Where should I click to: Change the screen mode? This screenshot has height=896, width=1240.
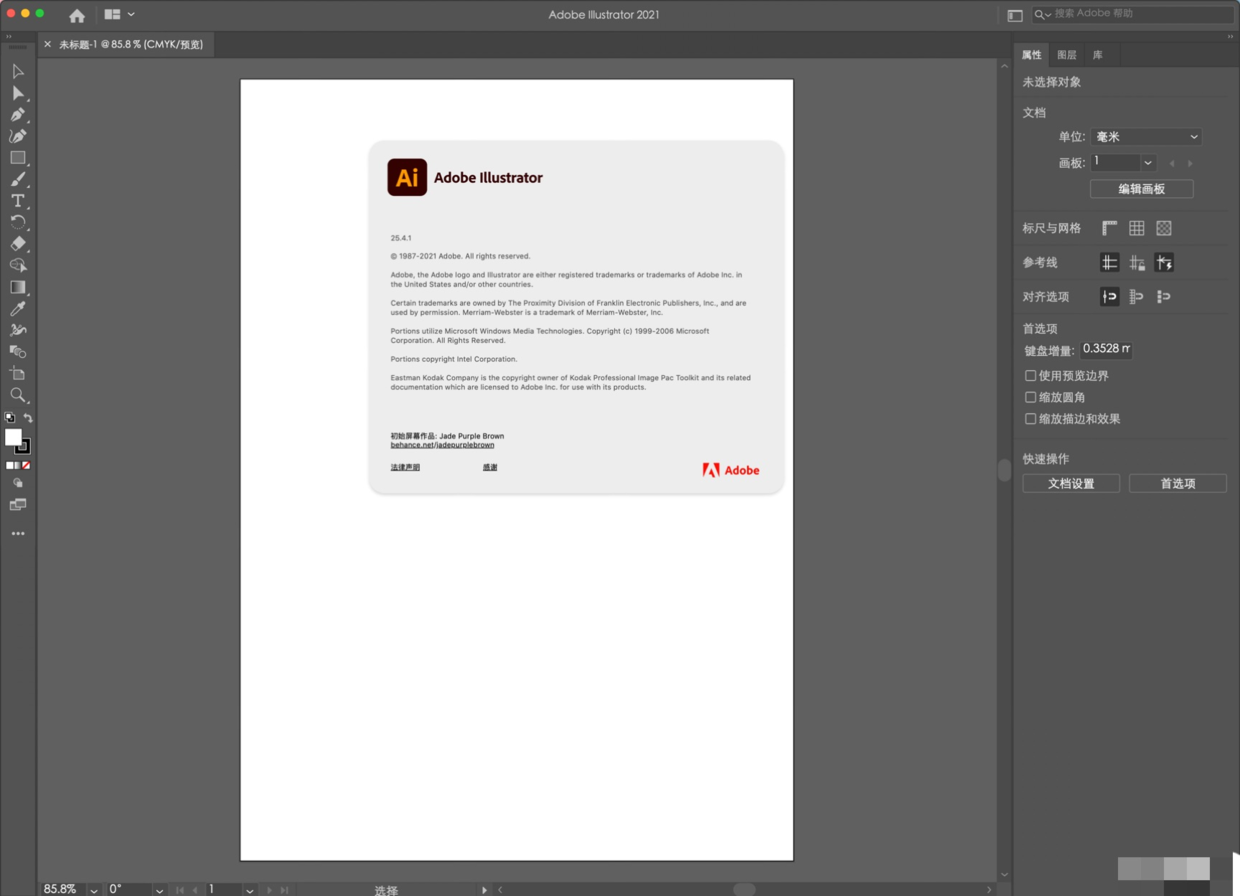click(18, 505)
